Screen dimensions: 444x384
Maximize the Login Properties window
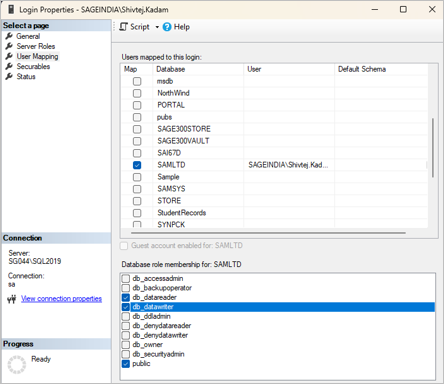click(x=403, y=9)
